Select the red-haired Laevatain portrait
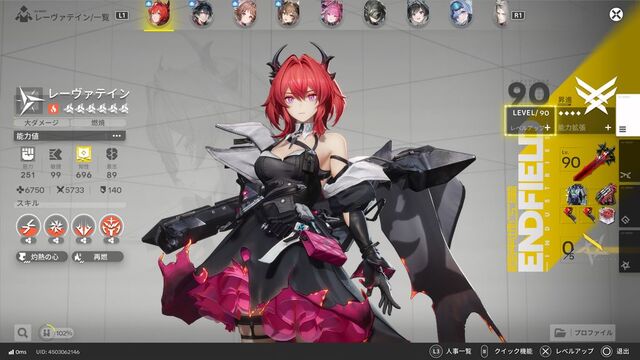Screen dimensions: 640x360 pos(158,14)
